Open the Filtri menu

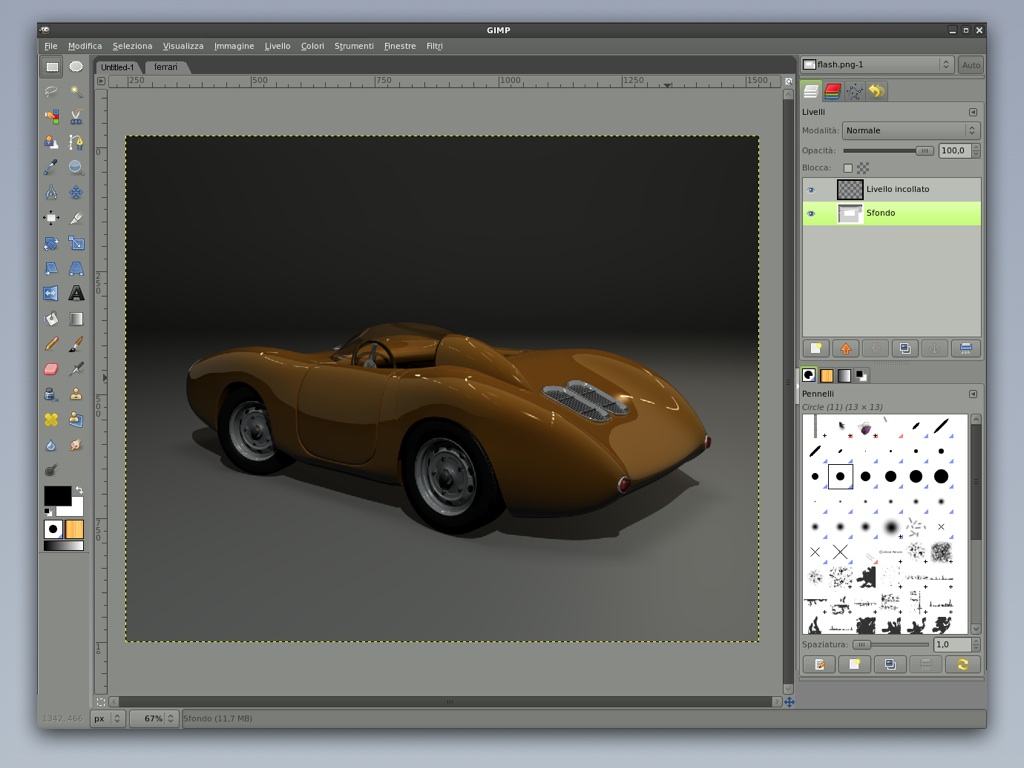(434, 46)
